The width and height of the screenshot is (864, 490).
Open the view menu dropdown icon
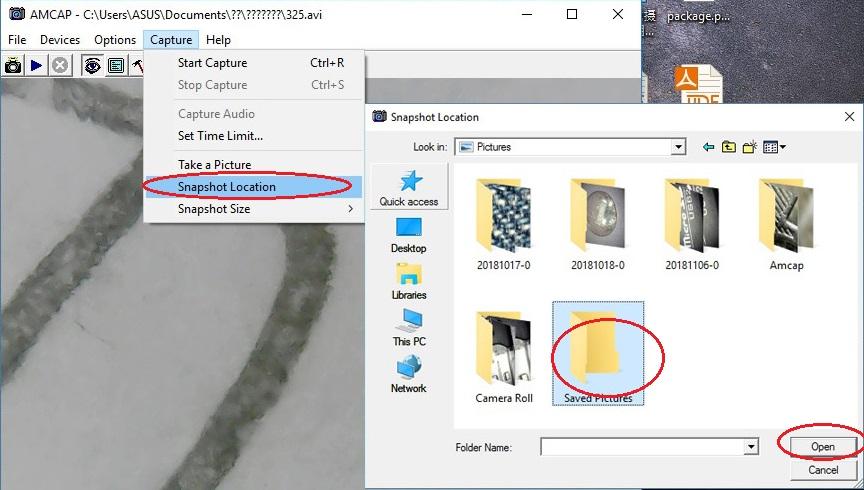click(x=774, y=147)
